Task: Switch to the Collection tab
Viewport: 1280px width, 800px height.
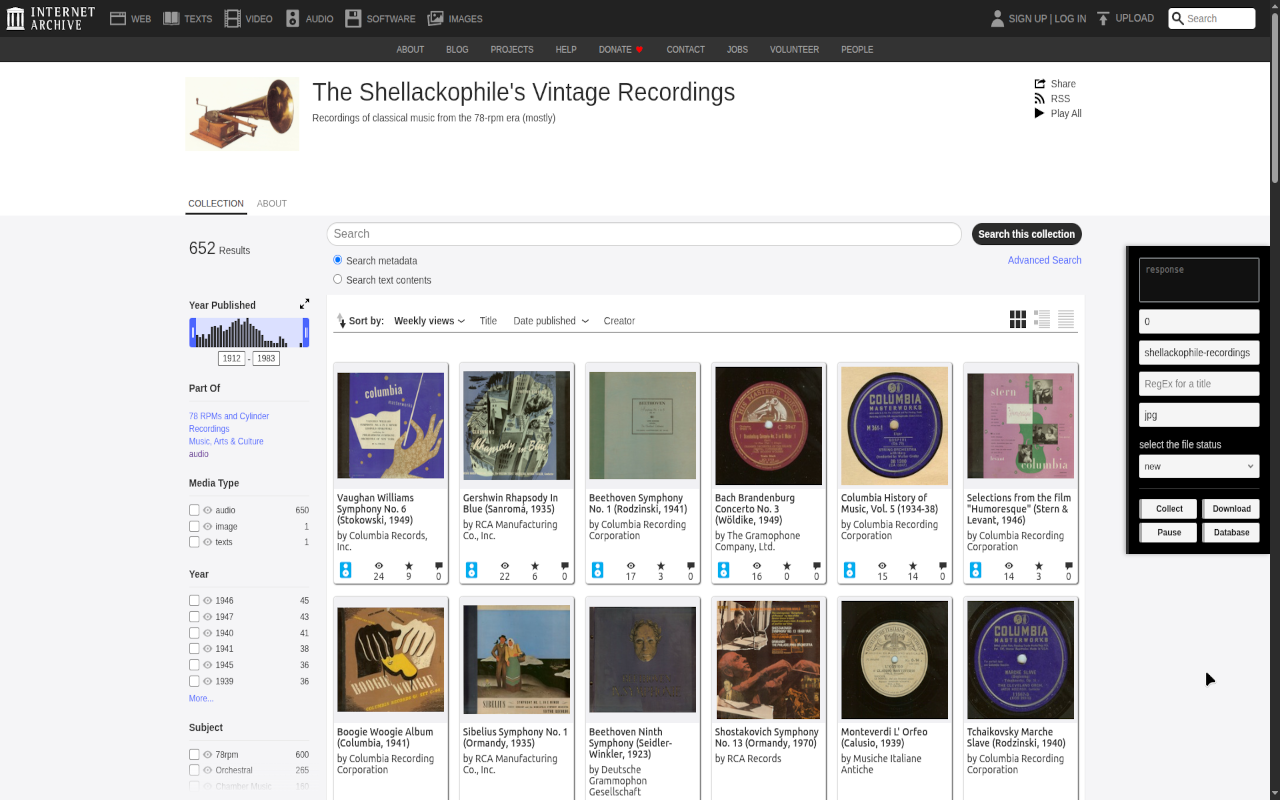Action: [216, 204]
